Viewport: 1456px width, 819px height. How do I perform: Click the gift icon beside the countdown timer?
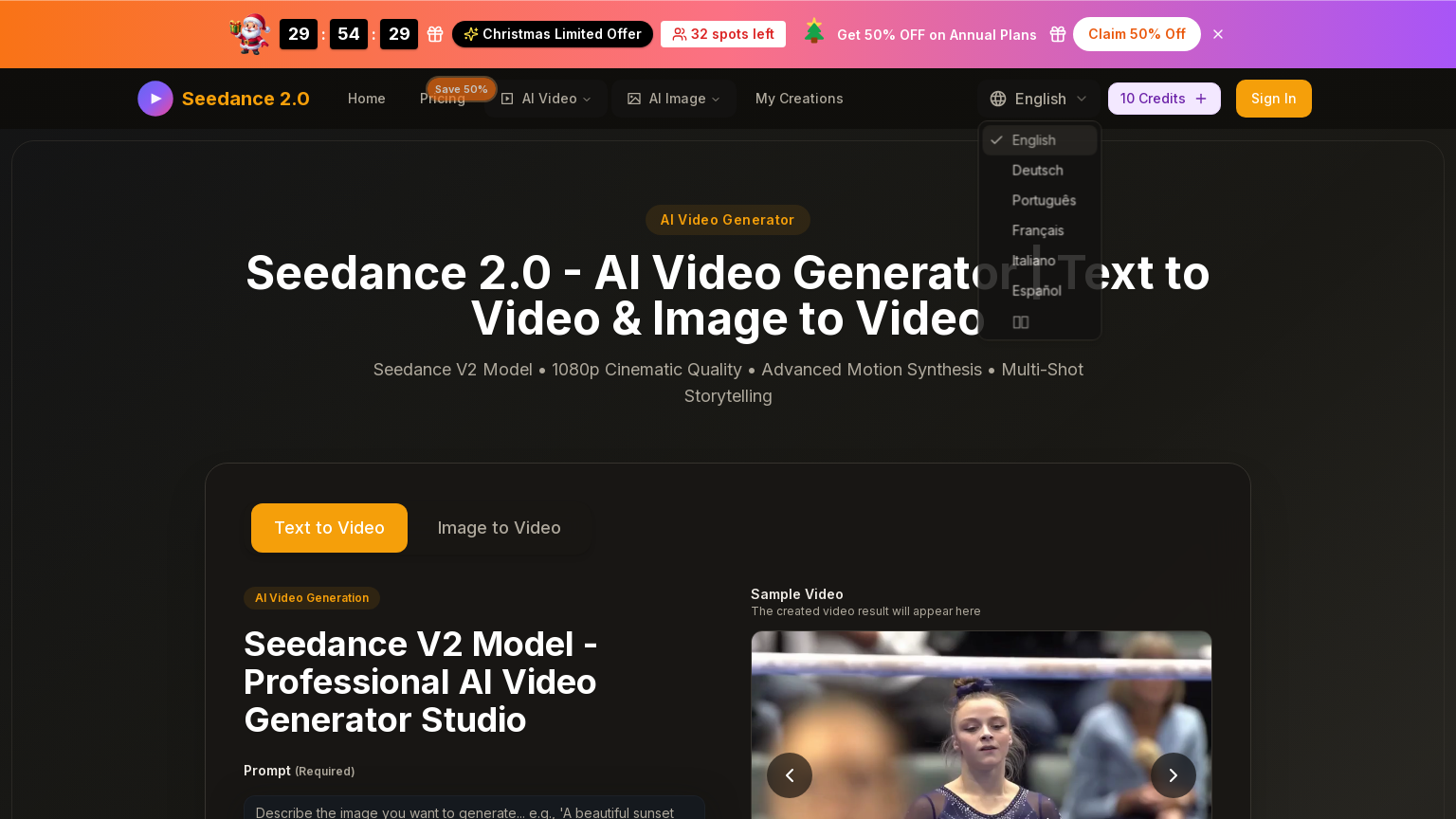coord(434,33)
